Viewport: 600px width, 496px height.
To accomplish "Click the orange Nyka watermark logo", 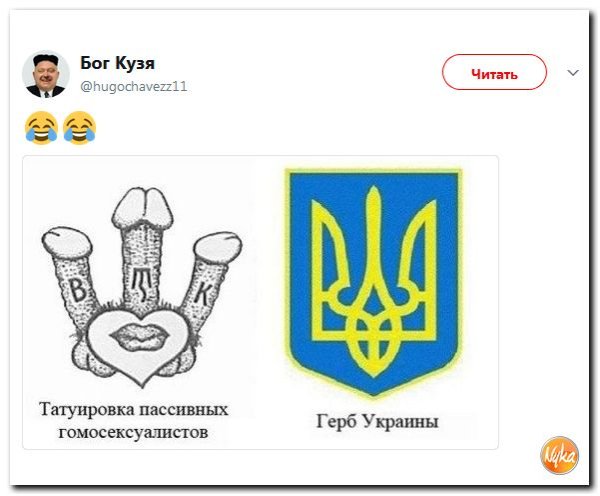I will pyautogui.click(x=559, y=455).
